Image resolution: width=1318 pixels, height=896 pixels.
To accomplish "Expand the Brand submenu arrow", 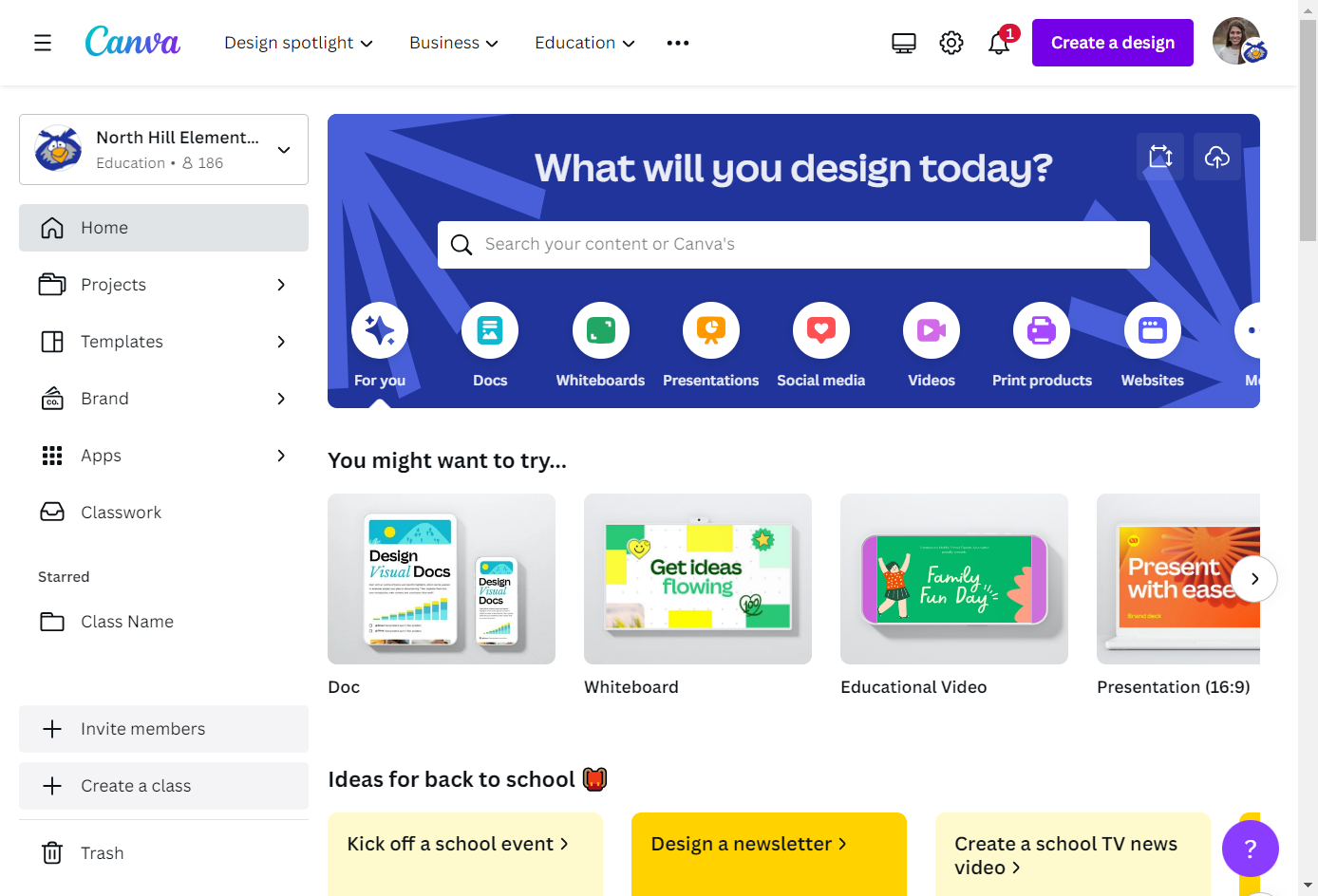I will click(x=281, y=399).
